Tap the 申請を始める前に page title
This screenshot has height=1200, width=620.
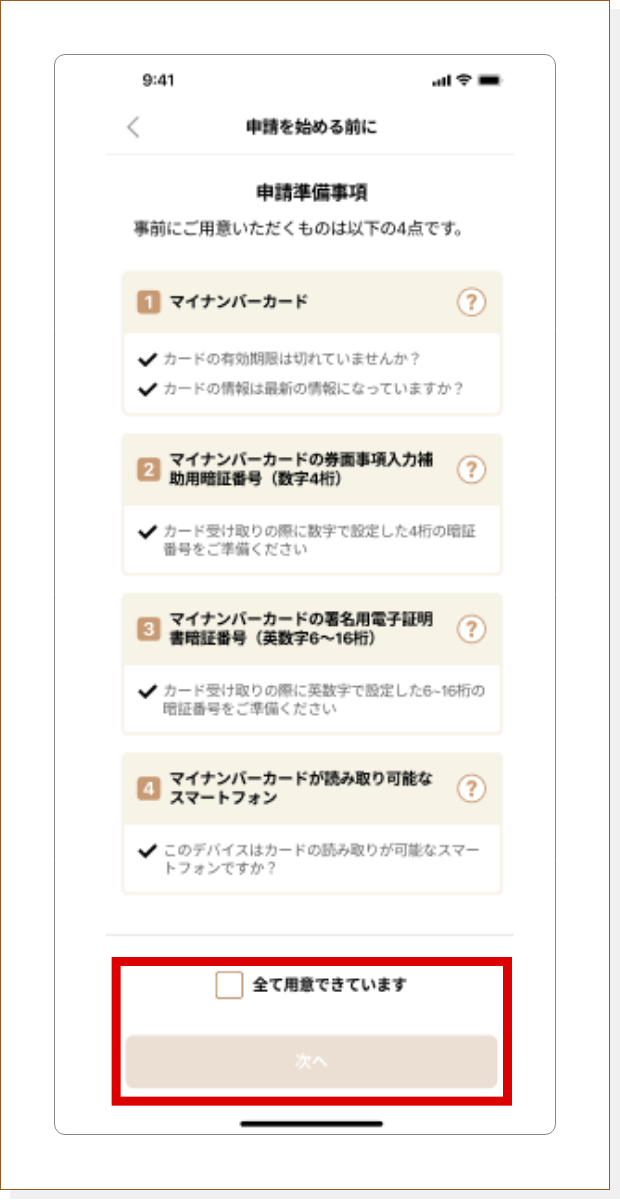pos(311,127)
